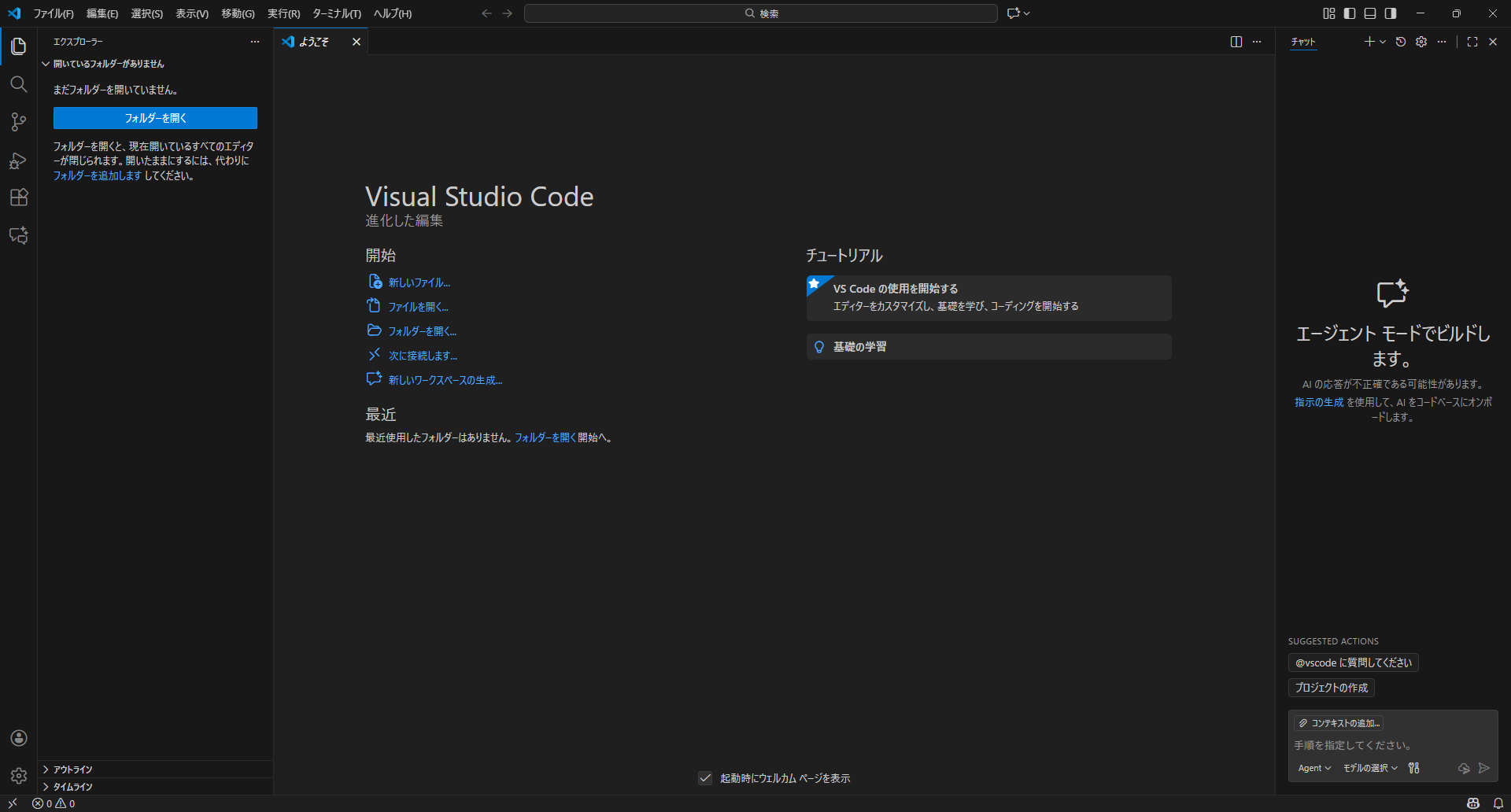Expand the アウトライン section

tap(72, 770)
